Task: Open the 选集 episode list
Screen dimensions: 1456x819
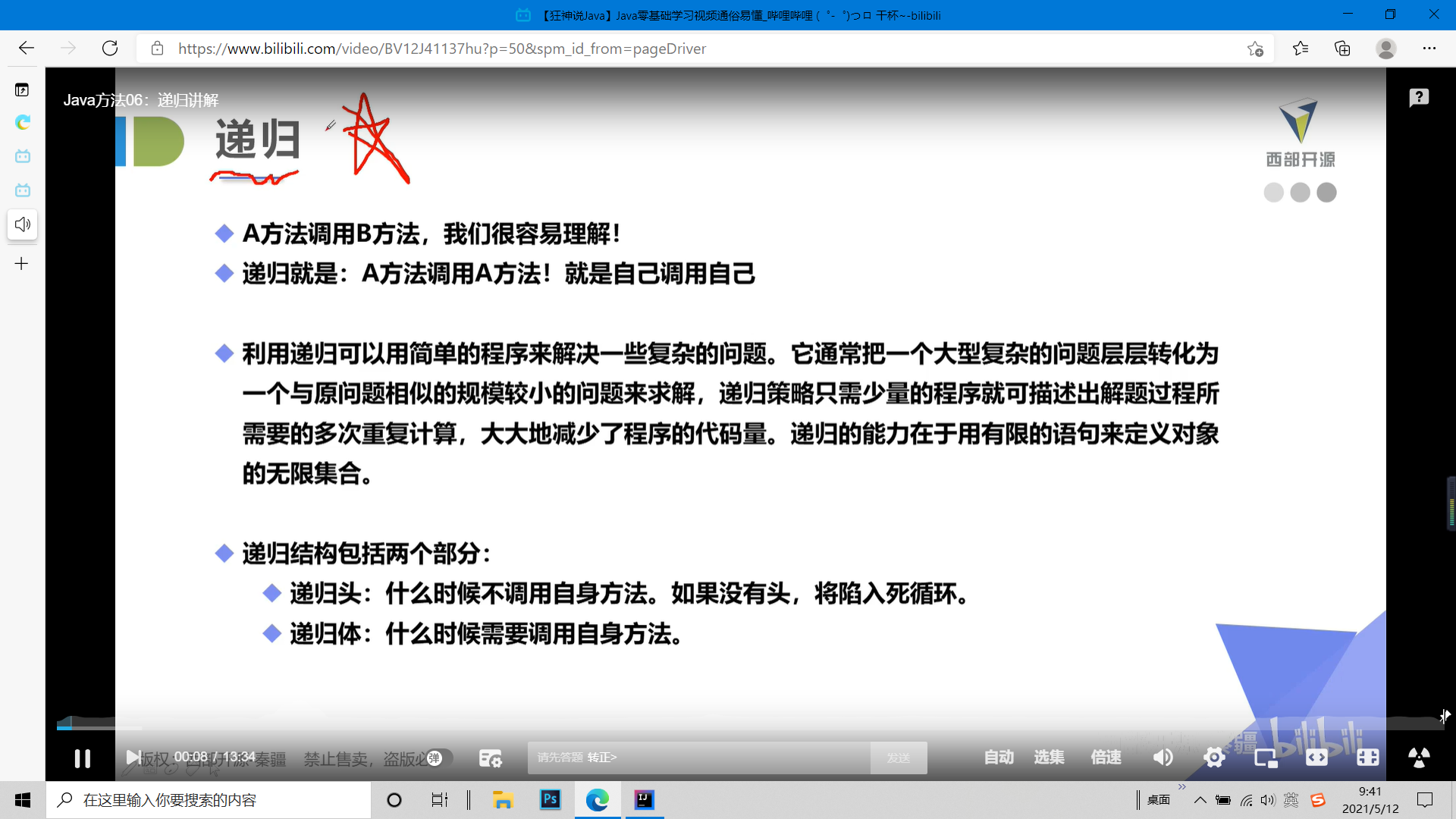Action: click(1049, 758)
